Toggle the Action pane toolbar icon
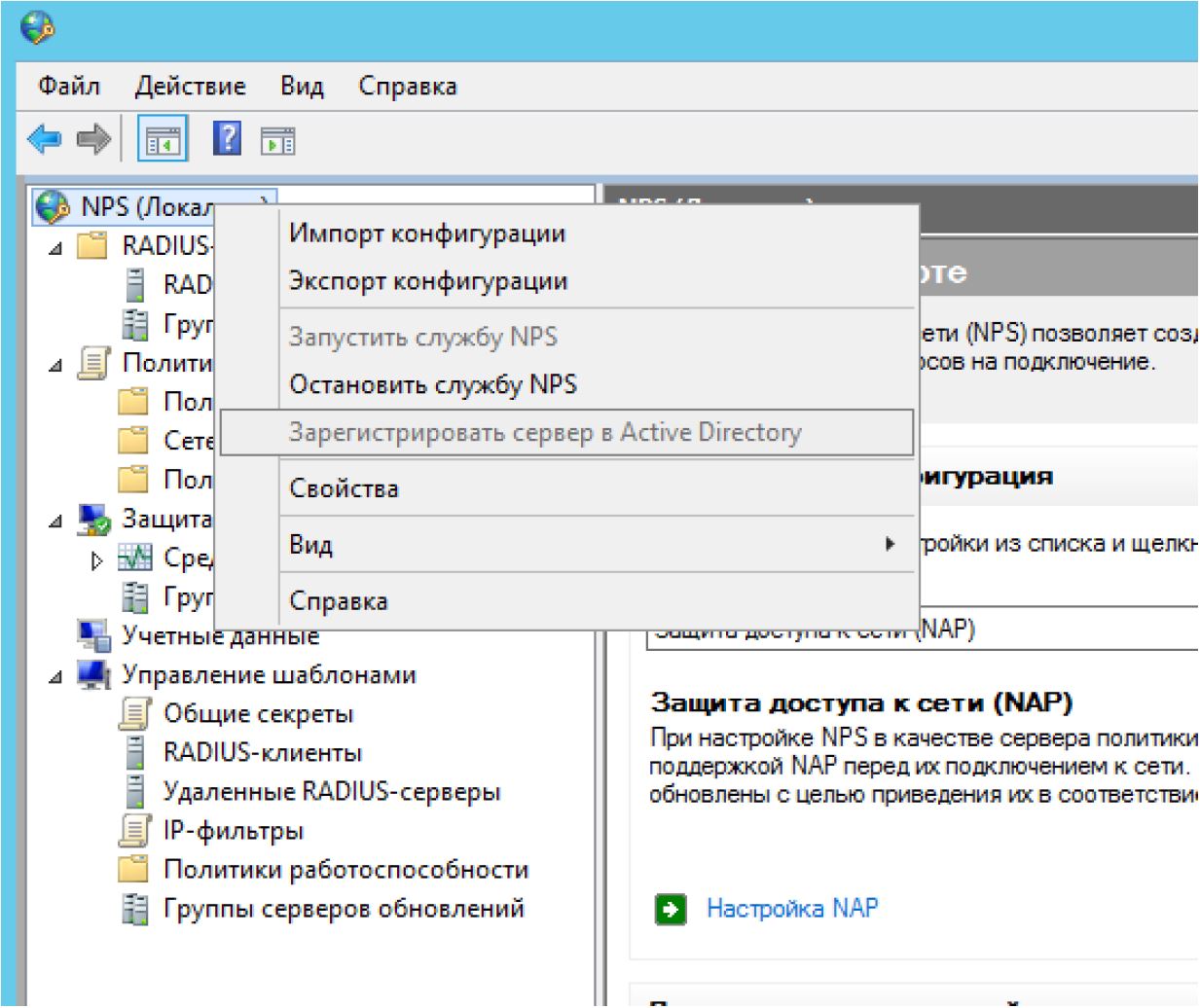This screenshot has height=1008, width=1200. click(x=277, y=142)
